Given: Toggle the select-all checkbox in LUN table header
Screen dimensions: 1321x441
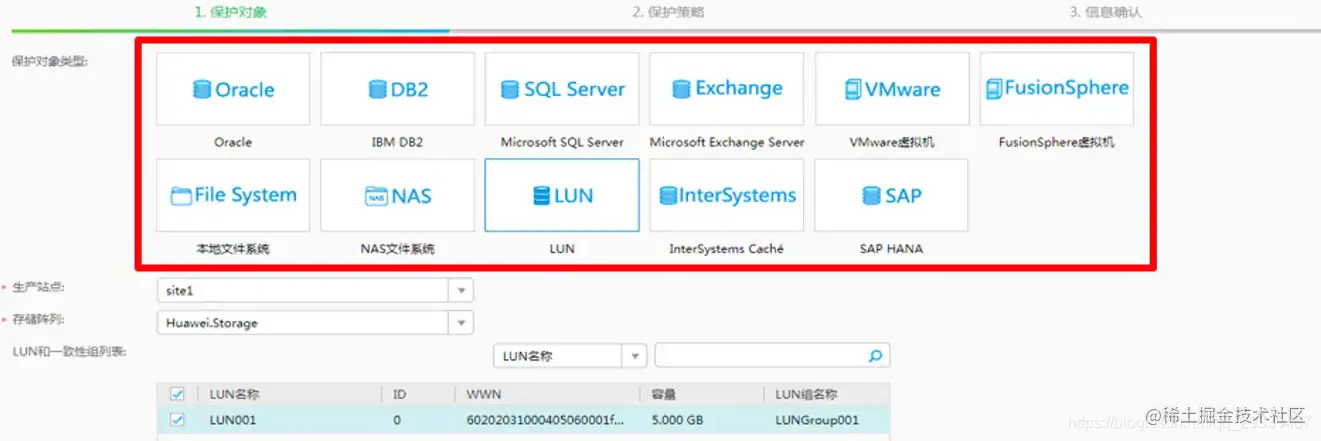Looking at the screenshot, I should pyautogui.click(x=178, y=394).
